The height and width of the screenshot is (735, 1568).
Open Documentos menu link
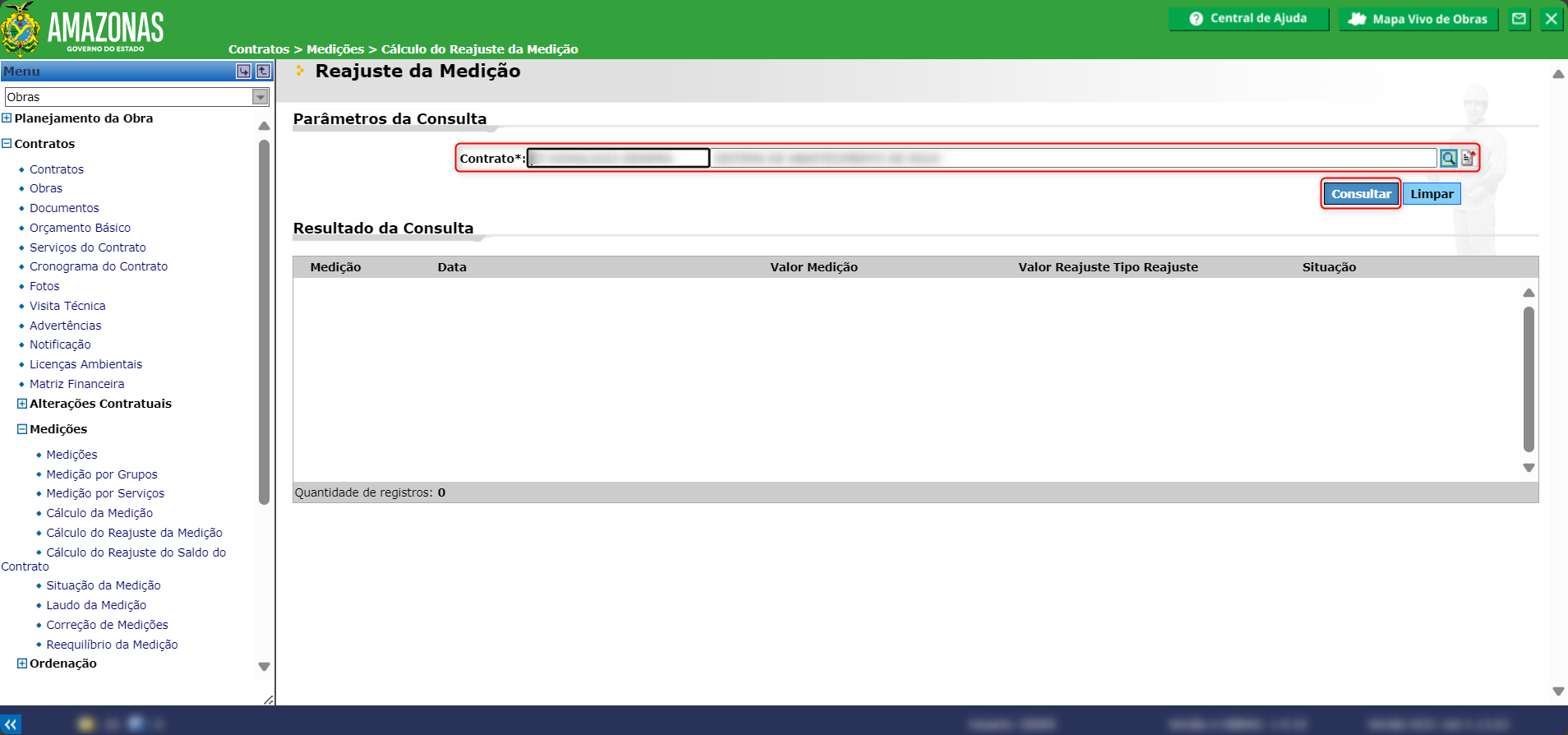[64, 208]
